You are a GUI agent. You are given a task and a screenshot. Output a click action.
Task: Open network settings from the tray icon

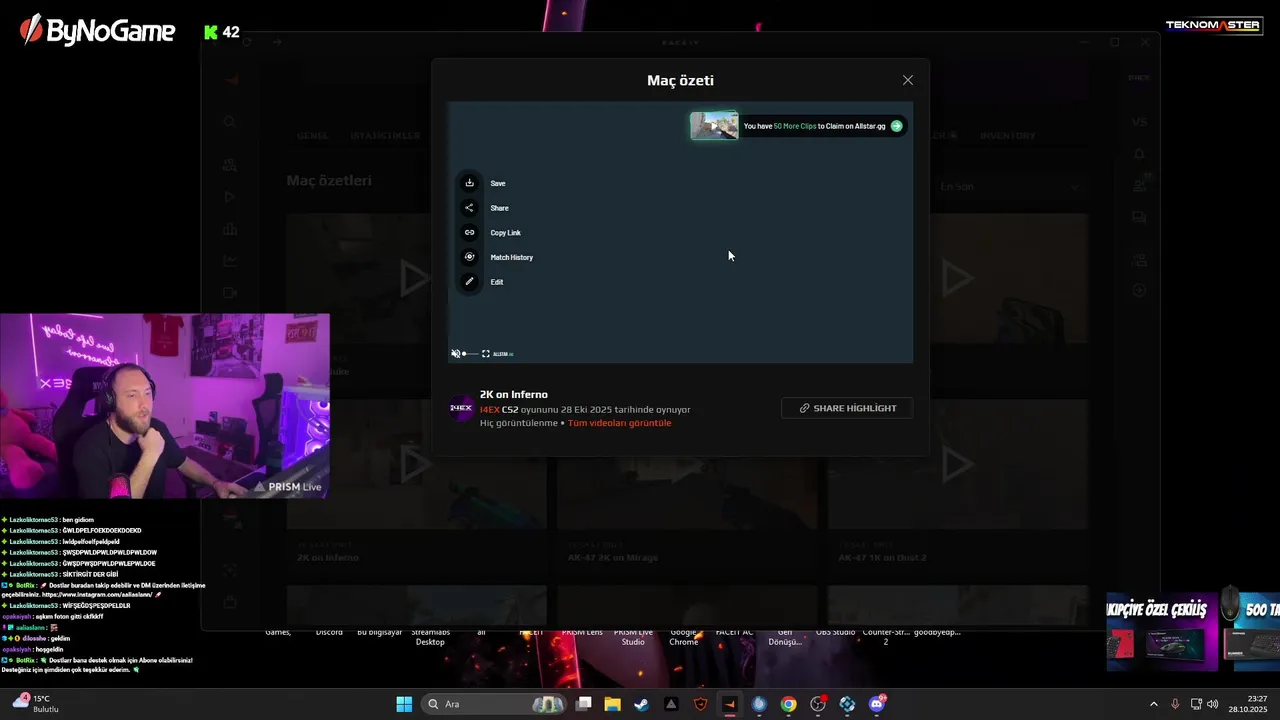pyautogui.click(x=1196, y=704)
